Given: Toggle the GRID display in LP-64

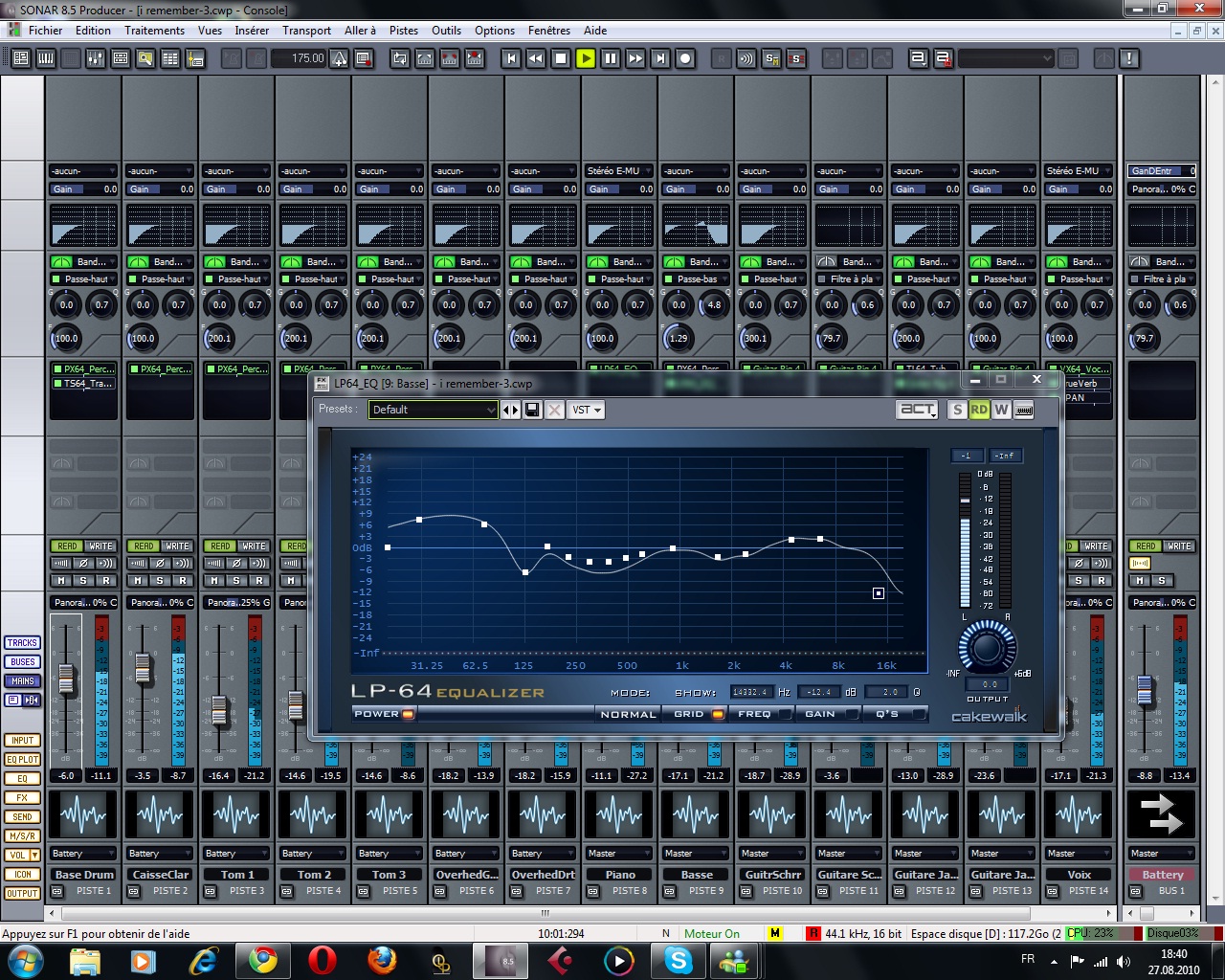Looking at the screenshot, I should coord(718,714).
